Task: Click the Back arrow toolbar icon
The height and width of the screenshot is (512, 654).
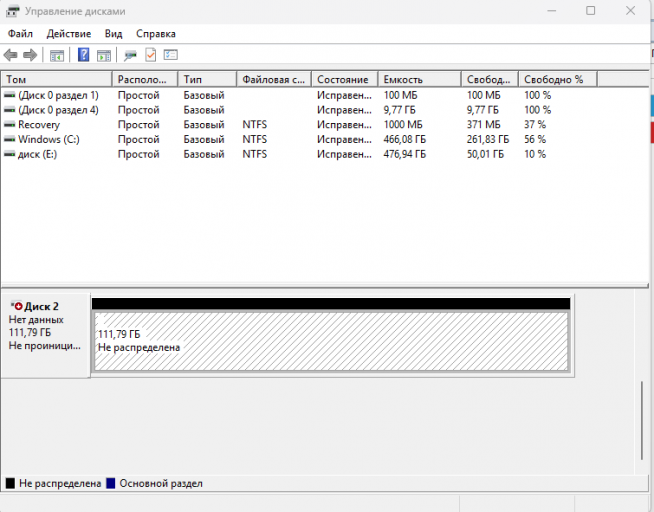Action: click(x=10, y=55)
